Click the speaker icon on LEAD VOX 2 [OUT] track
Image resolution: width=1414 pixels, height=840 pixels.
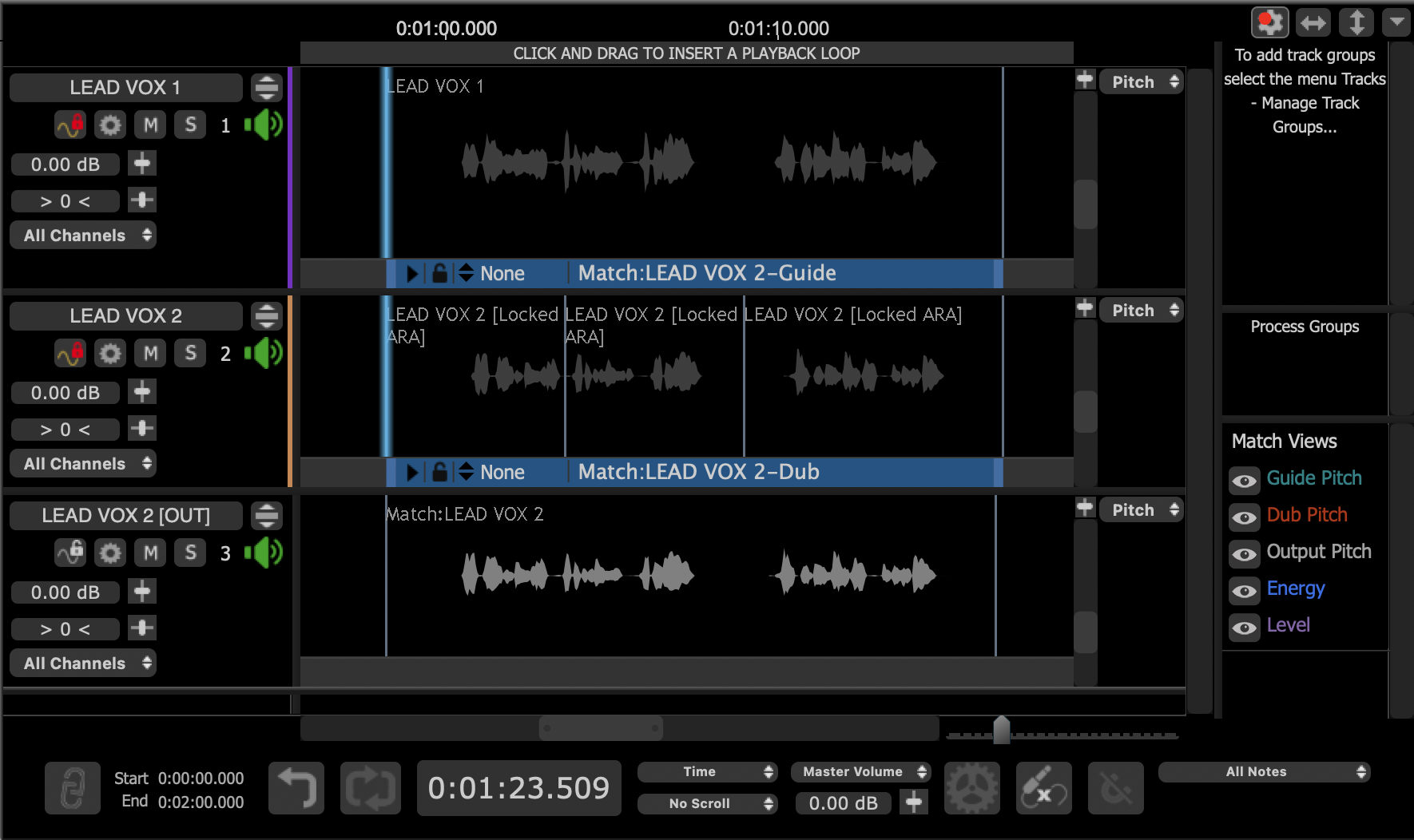[x=264, y=553]
